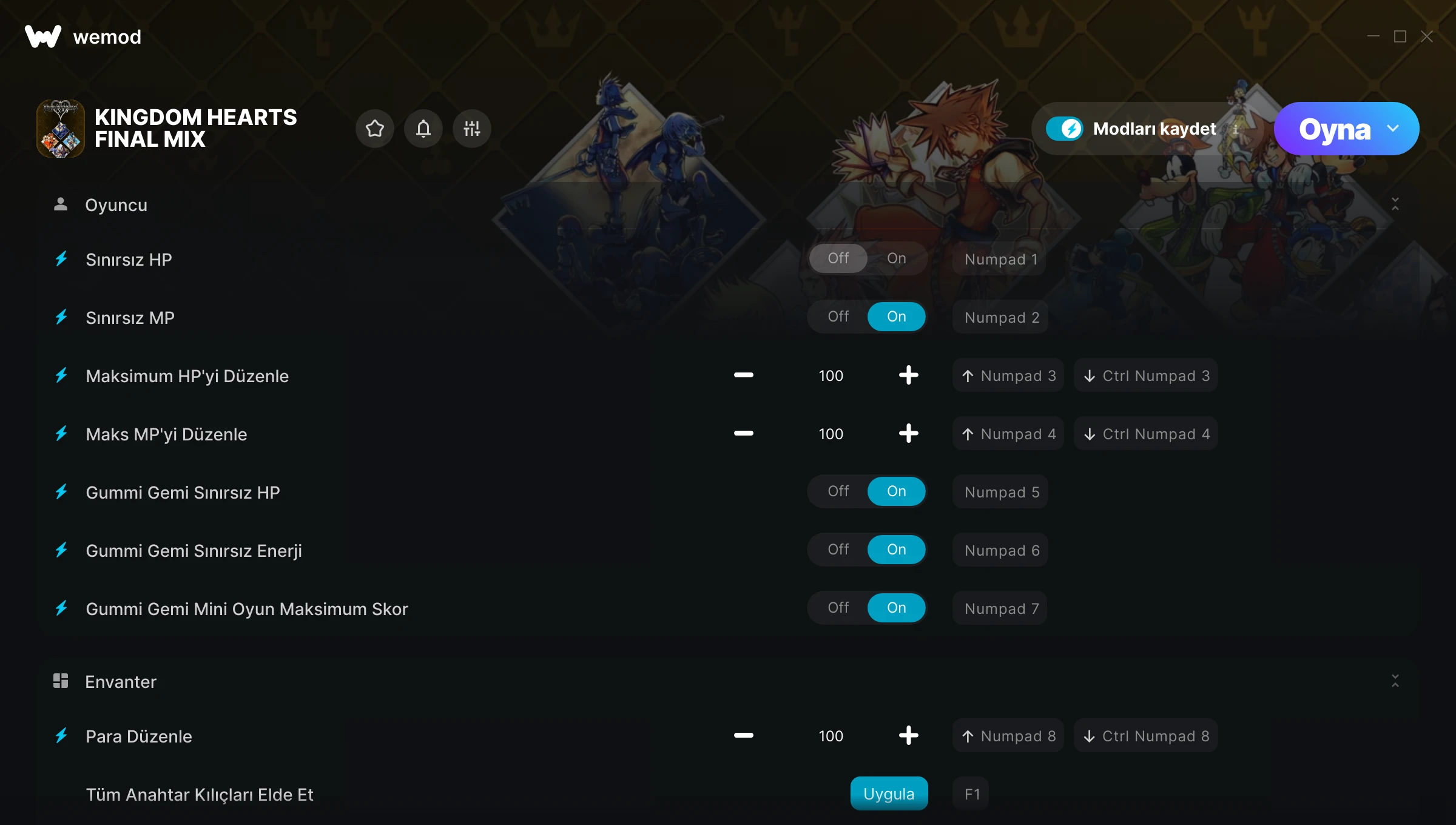Turn Sınırsız MP off
Viewport: 1456px width, 825px height.
tap(838, 317)
